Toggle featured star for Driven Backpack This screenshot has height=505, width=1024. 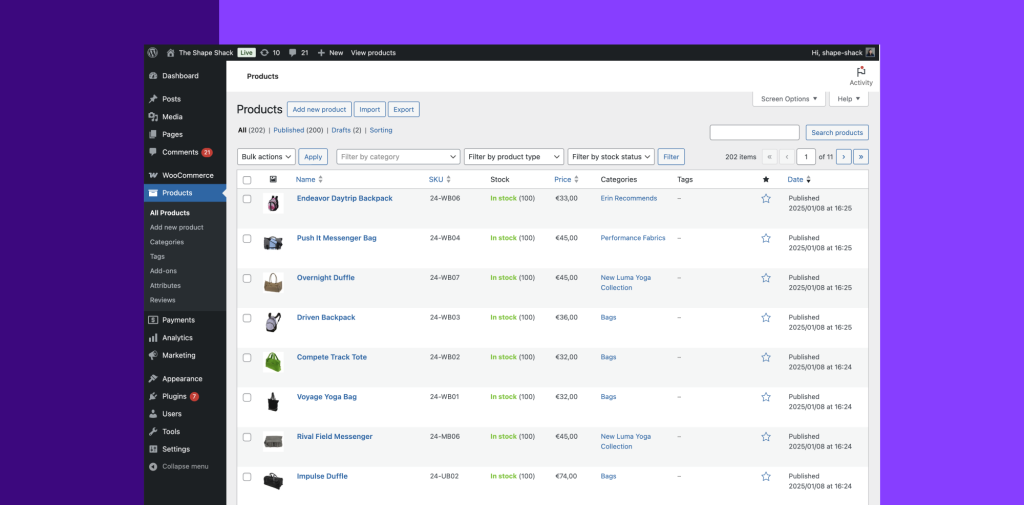point(766,318)
